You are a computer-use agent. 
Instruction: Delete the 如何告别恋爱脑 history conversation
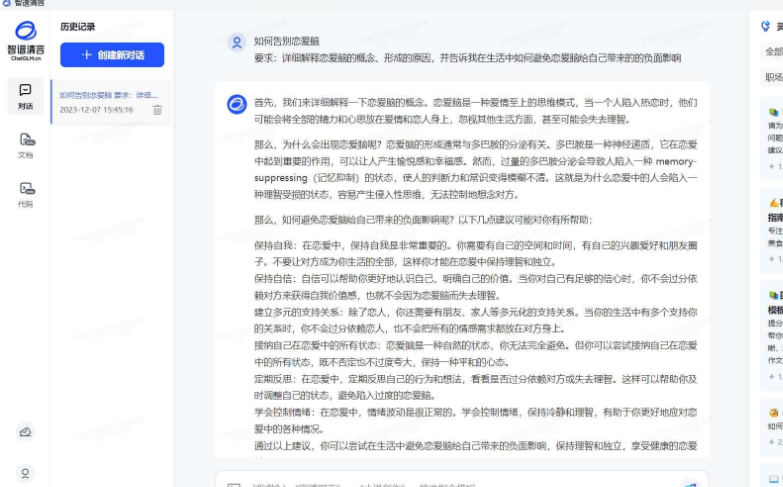[x=157, y=110]
